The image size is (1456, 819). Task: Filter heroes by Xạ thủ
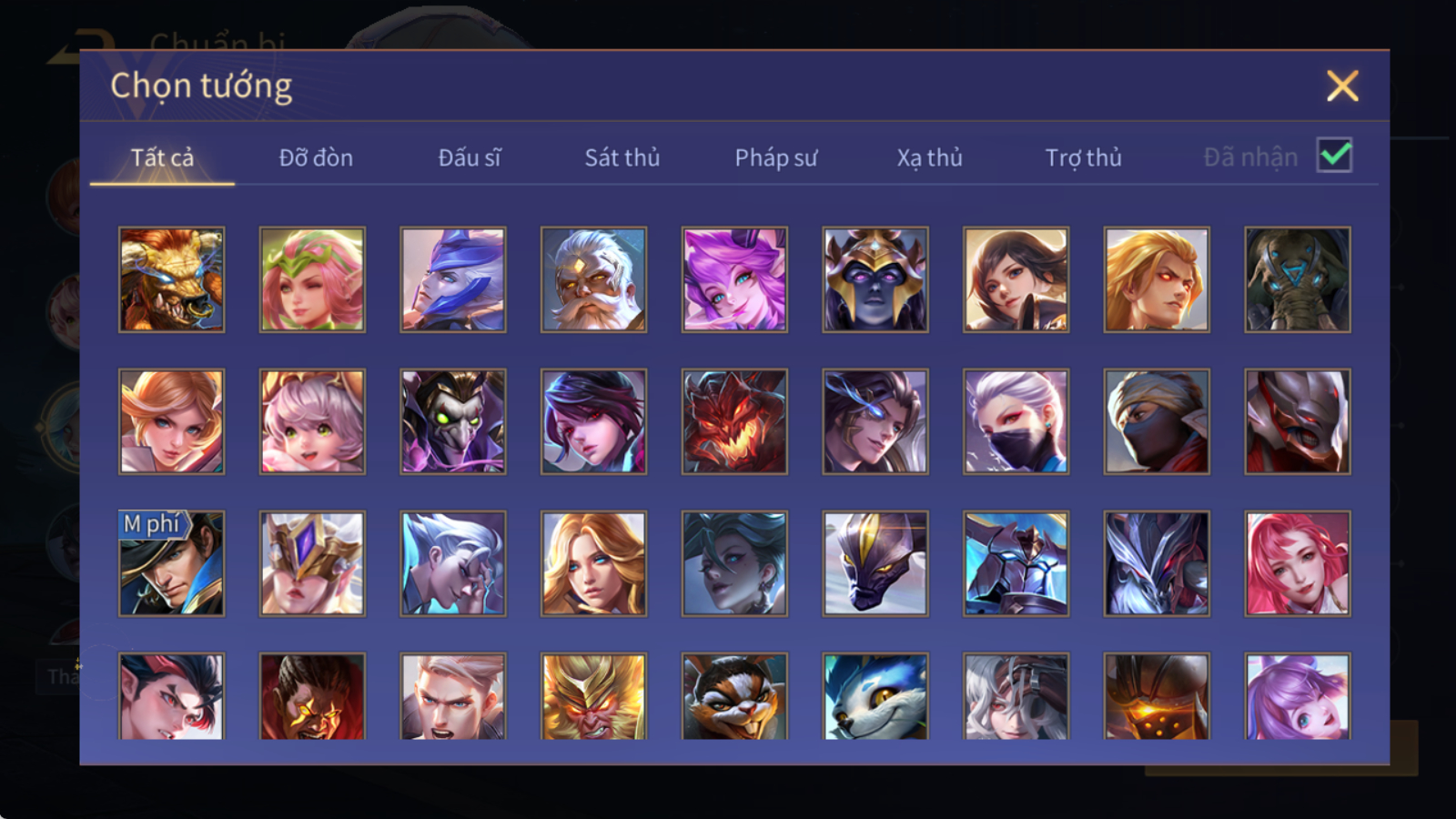[929, 157]
